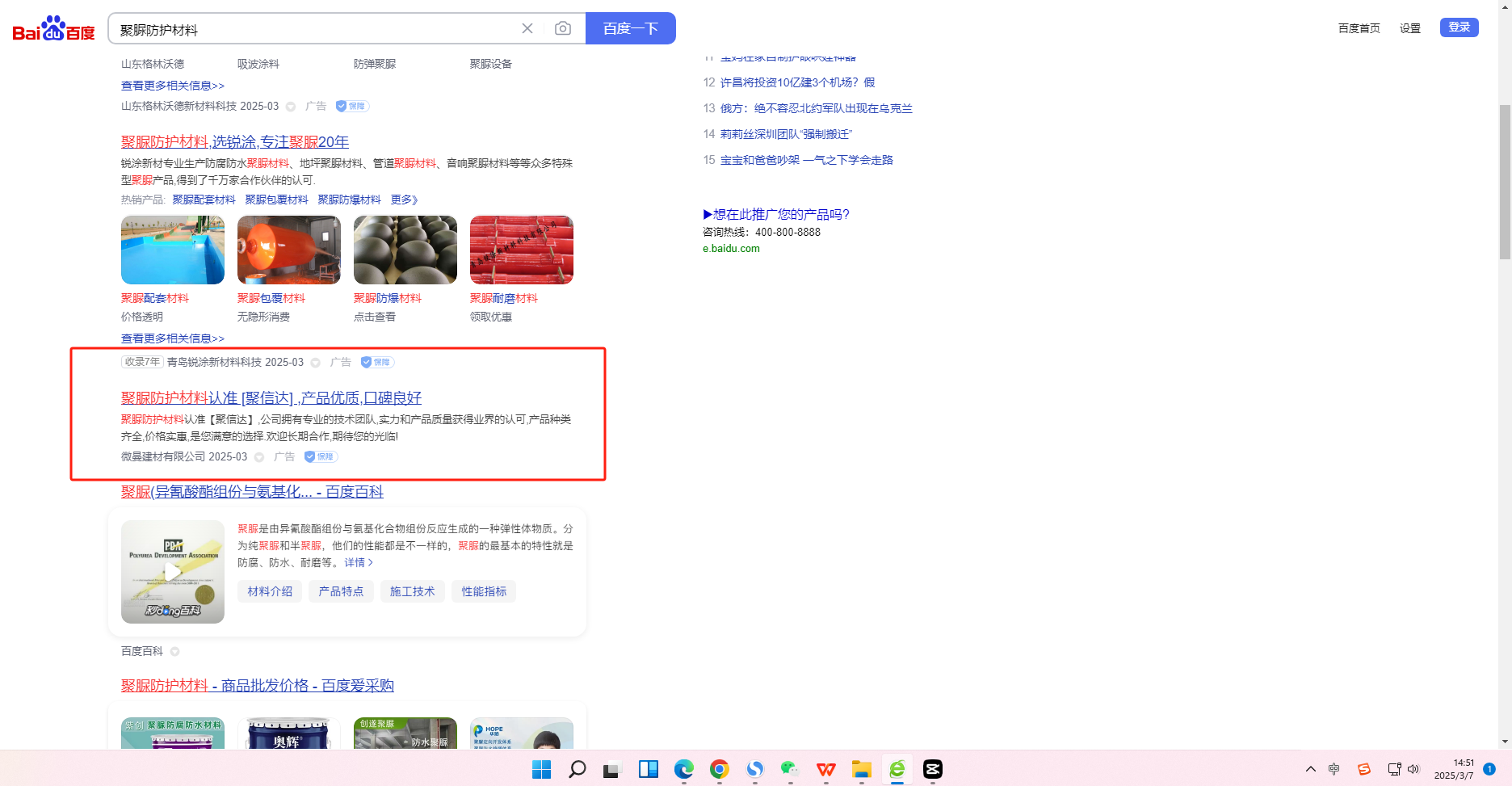Expand 更多》 hot products
Screen dimensions: 1512x786
click(405, 200)
